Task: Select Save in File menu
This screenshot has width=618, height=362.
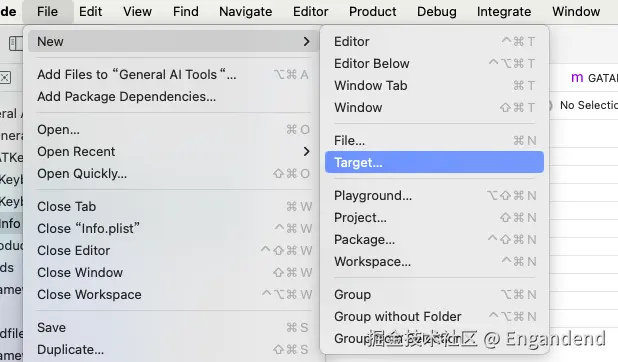Action: 173,327
